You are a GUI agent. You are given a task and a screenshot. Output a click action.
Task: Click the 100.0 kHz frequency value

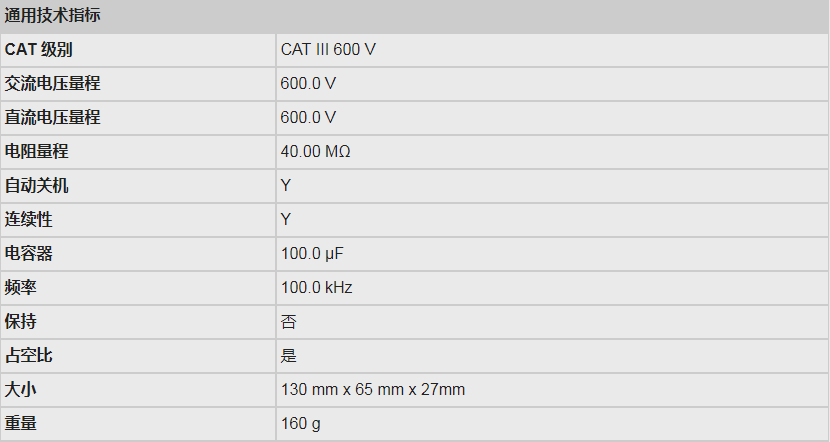(316, 288)
